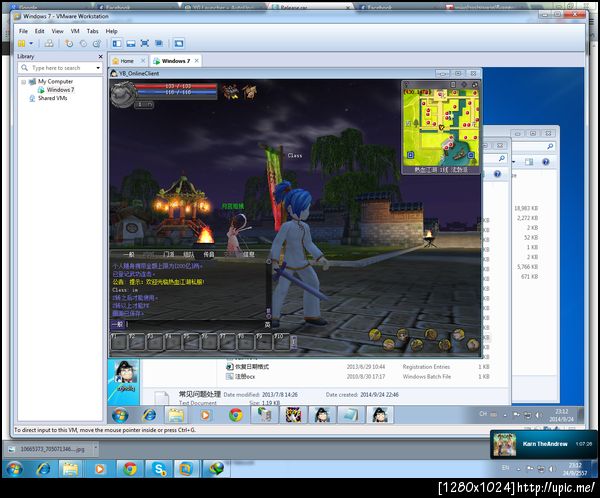Select the Registration Entries file row
This screenshot has height=498, width=600.
(357, 367)
